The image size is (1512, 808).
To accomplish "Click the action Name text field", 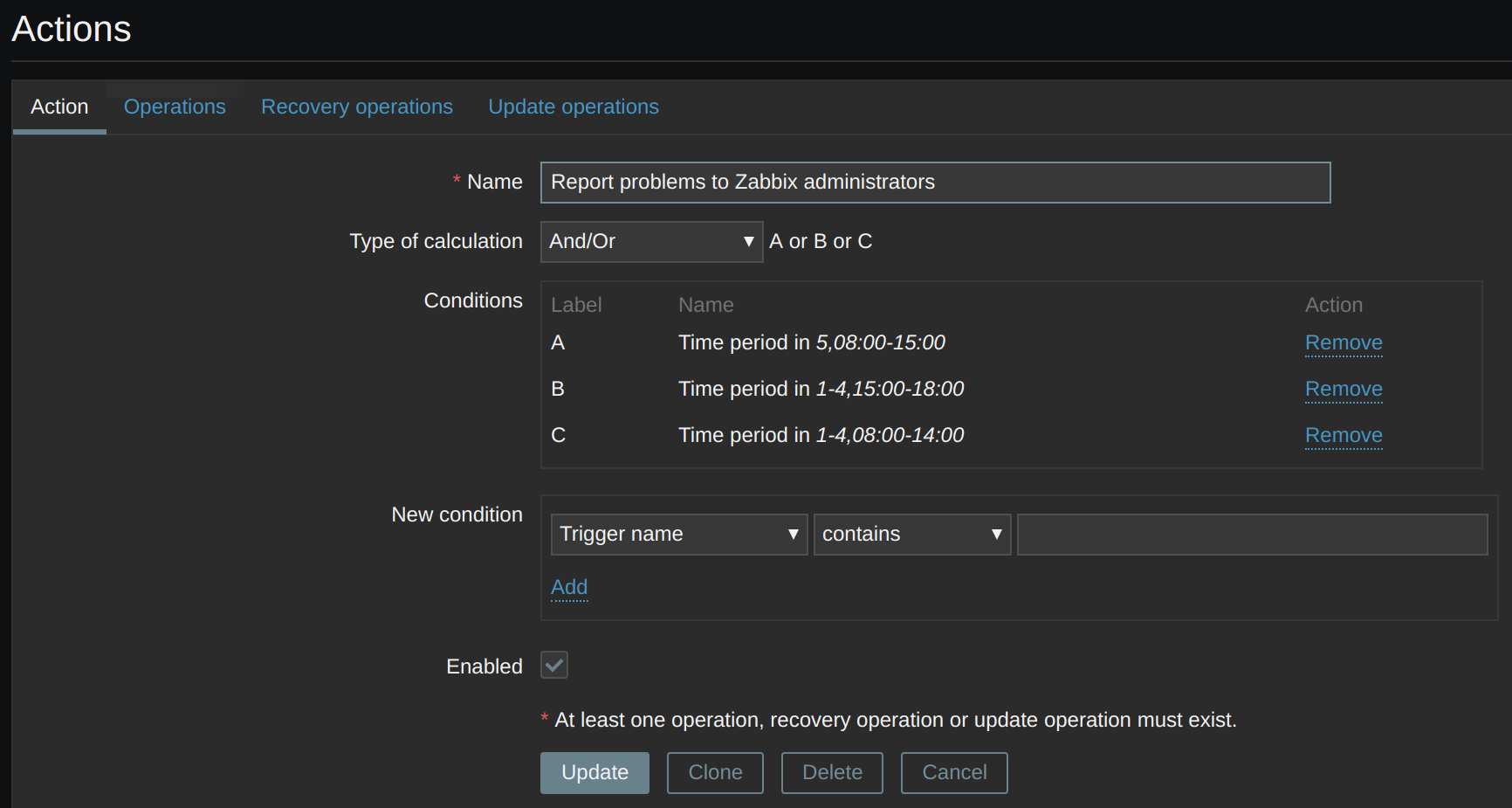I will [934, 183].
